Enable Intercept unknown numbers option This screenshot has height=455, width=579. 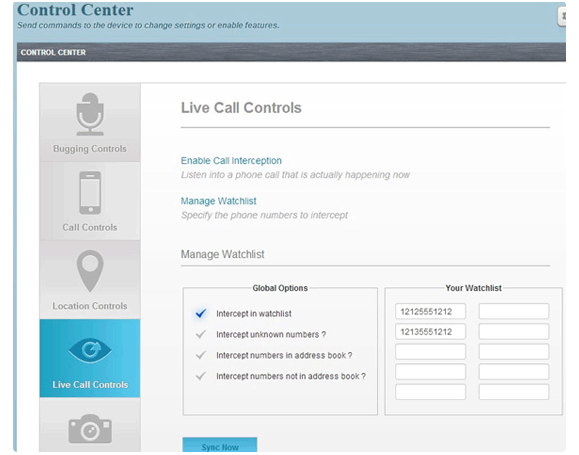[x=201, y=334]
